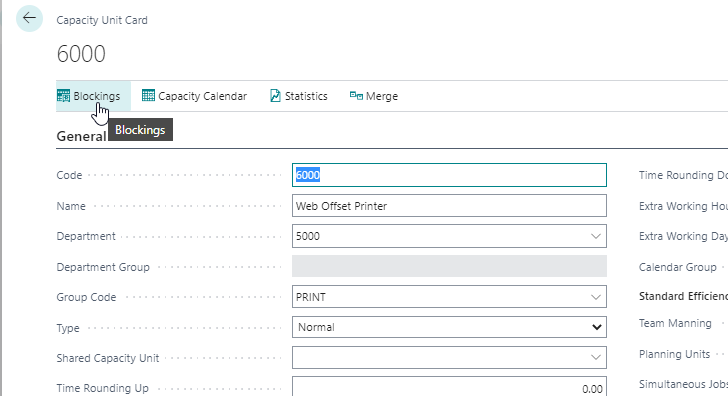Open Capacity Calendar action
The width and height of the screenshot is (728, 396).
pos(194,96)
